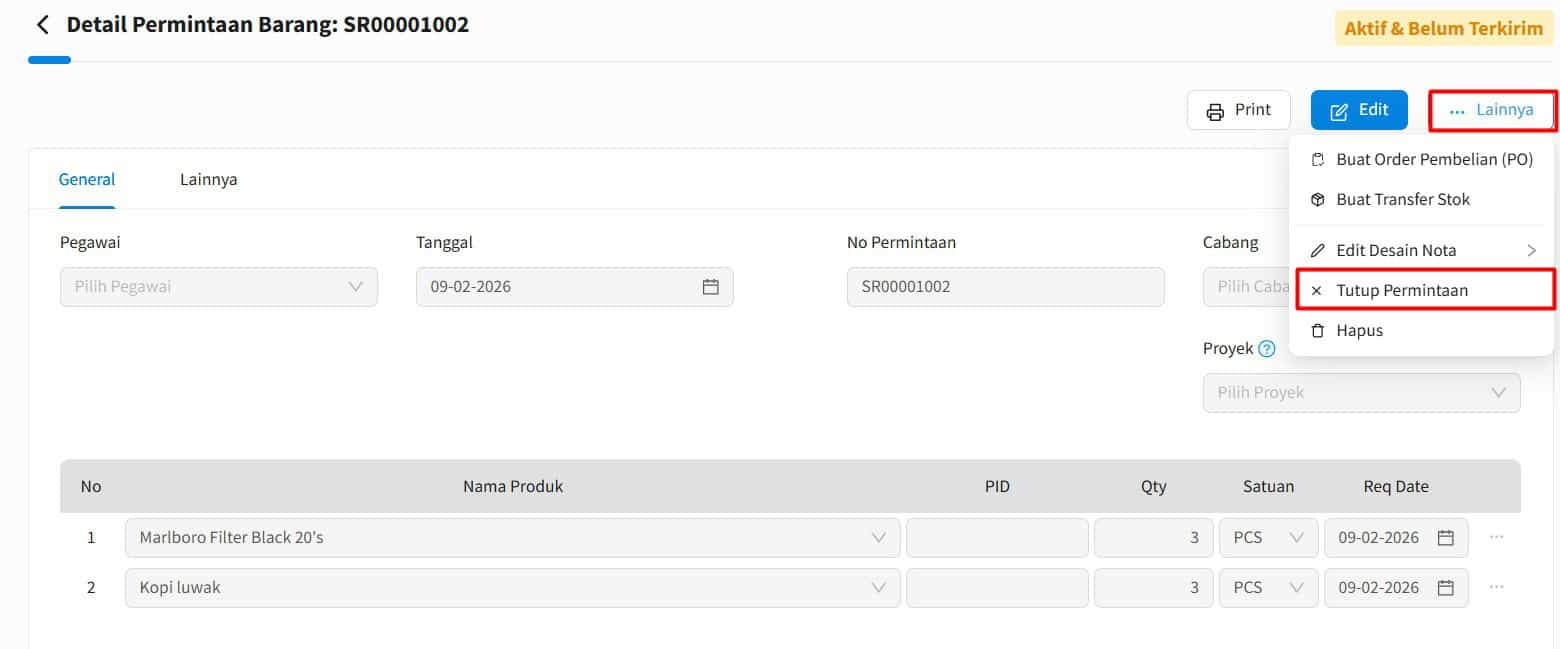Click the calendar icon in row 2 Req Date
Viewport: 1560px width, 649px height.
[1445, 588]
